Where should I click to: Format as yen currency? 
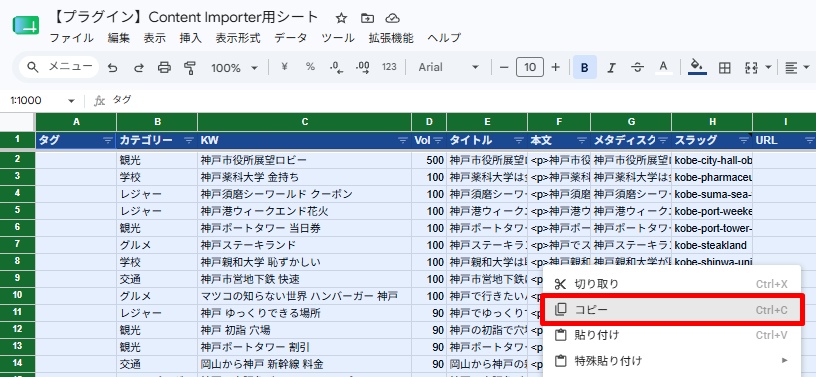pyautogui.click(x=284, y=67)
